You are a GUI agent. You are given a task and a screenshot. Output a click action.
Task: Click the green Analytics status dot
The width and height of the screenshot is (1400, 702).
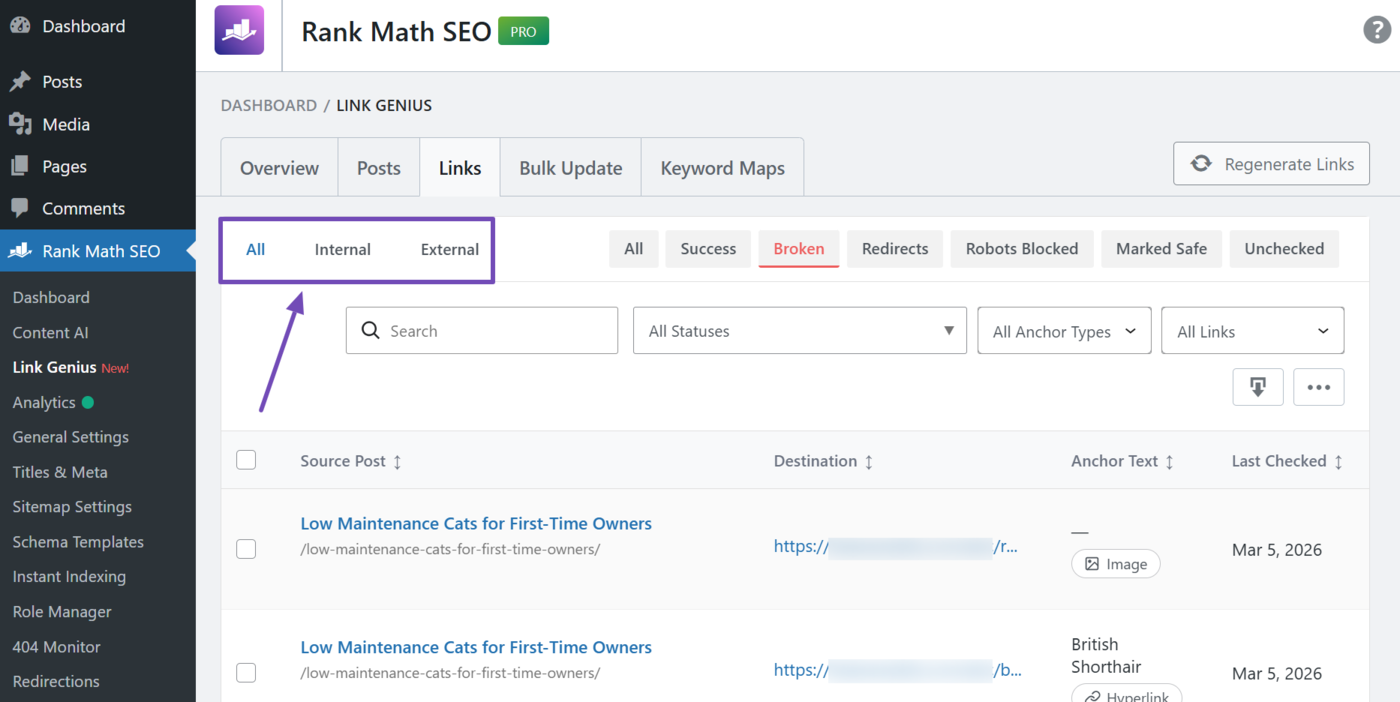[x=87, y=402]
